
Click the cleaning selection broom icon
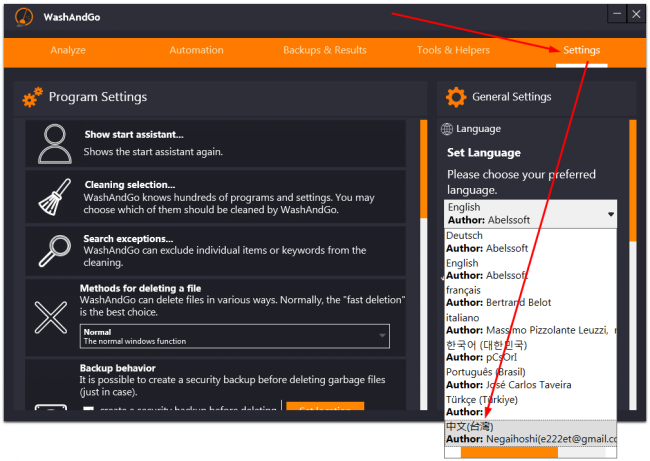click(55, 197)
